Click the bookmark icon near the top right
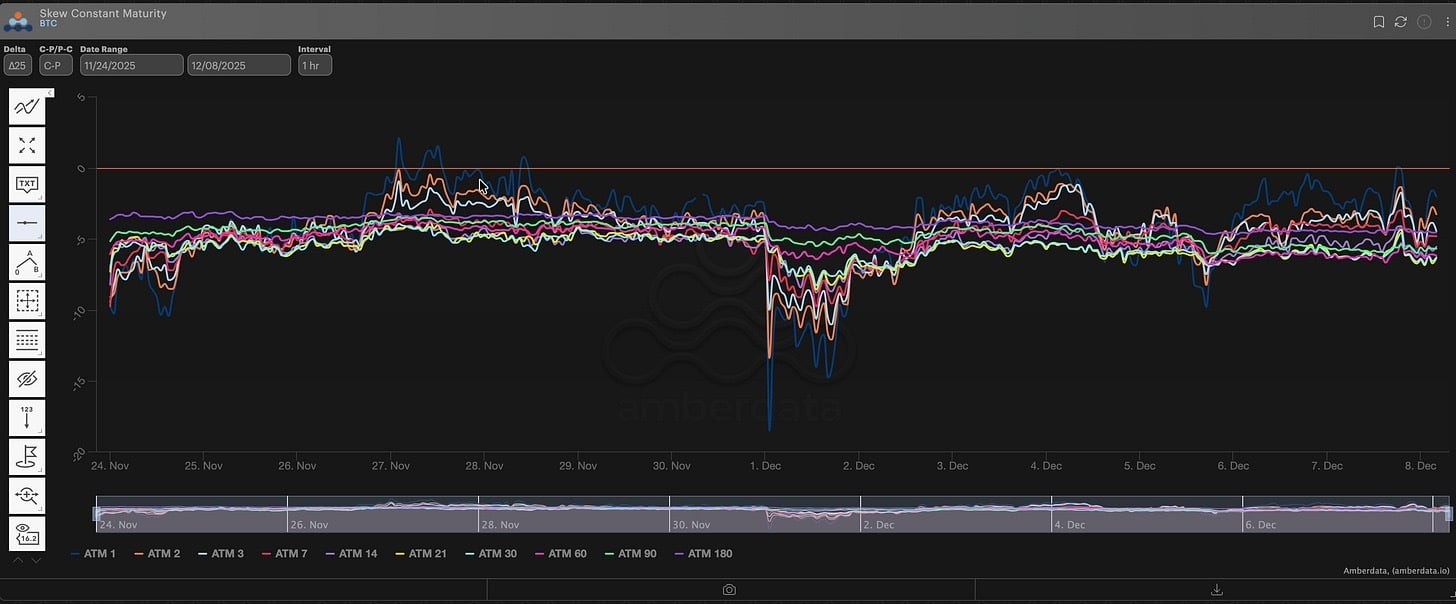1456x604 pixels. (1377, 21)
